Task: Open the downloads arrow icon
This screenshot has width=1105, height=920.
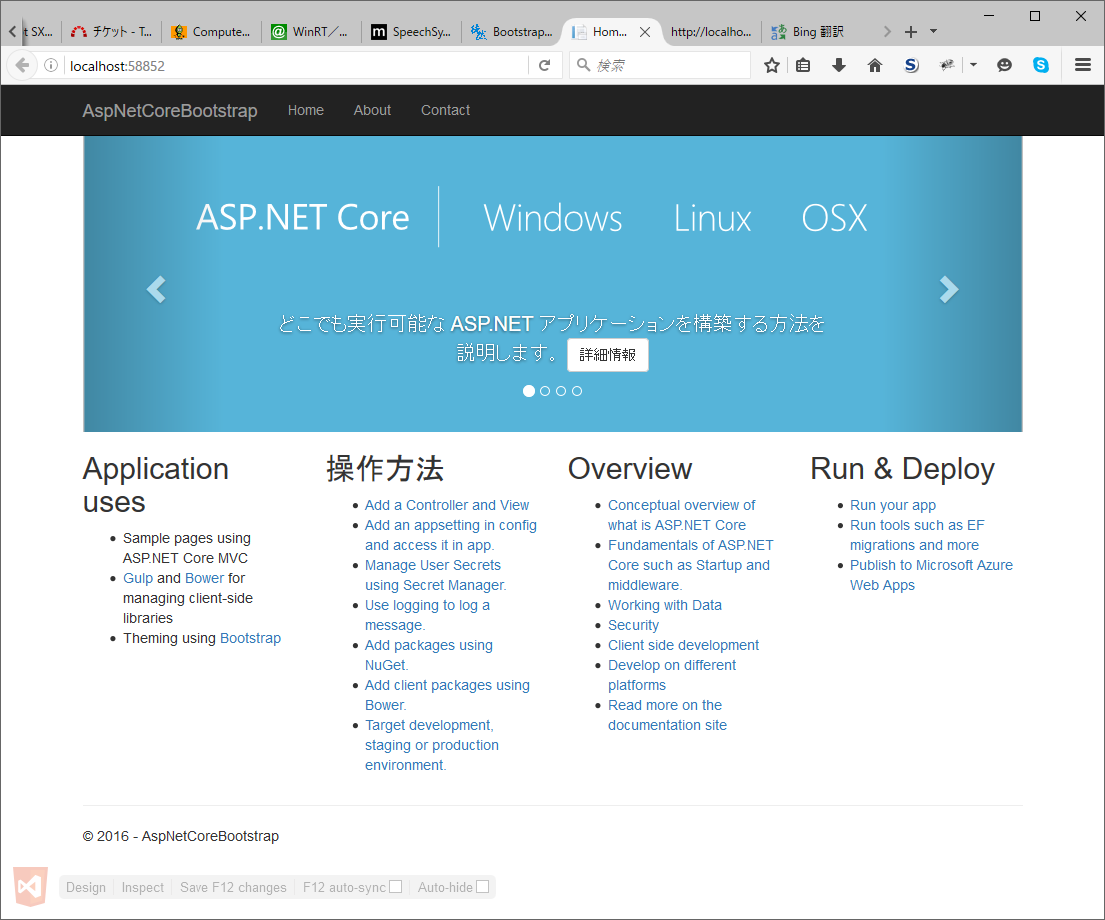Action: click(839, 66)
